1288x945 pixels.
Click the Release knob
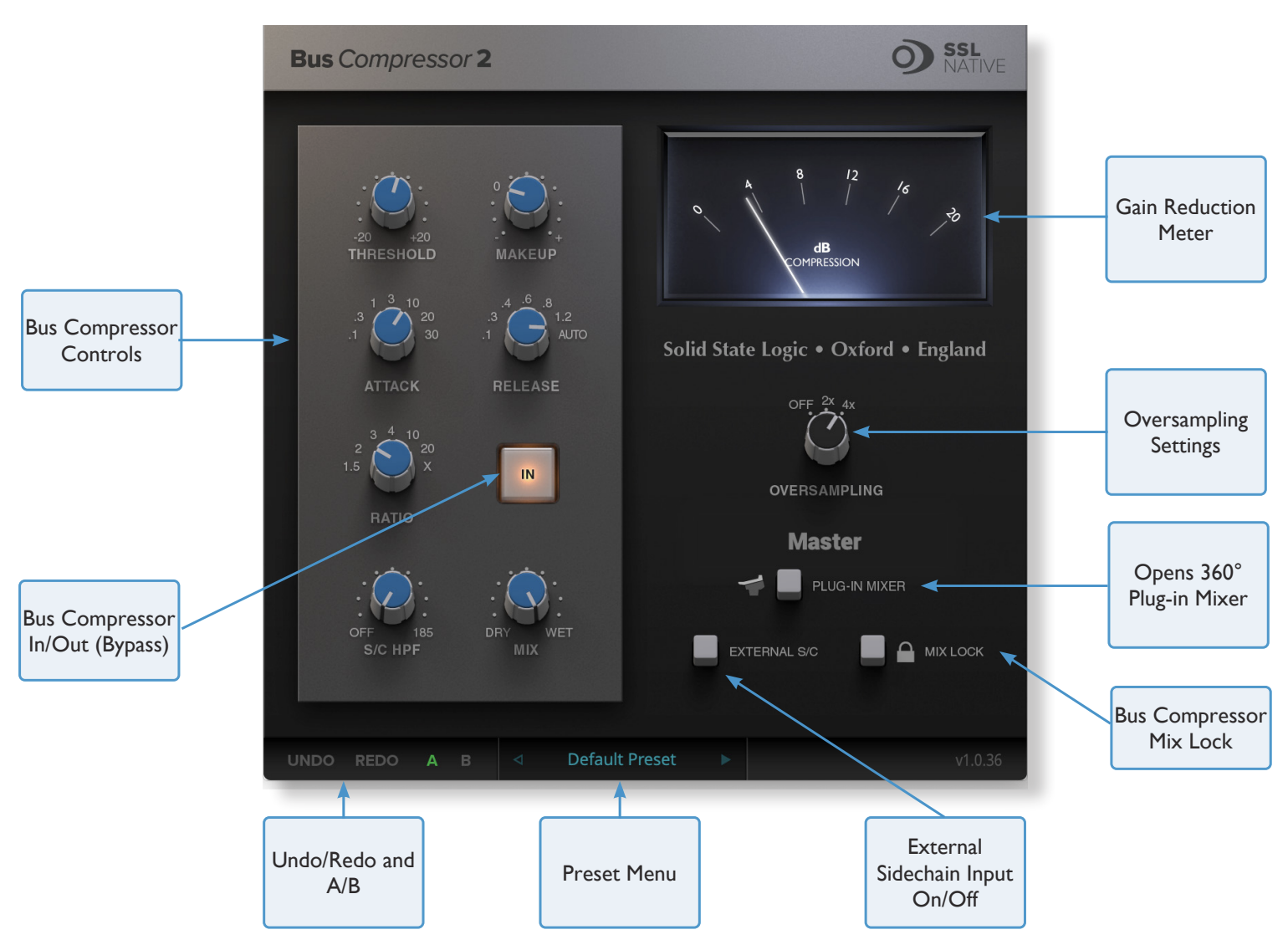(526, 332)
